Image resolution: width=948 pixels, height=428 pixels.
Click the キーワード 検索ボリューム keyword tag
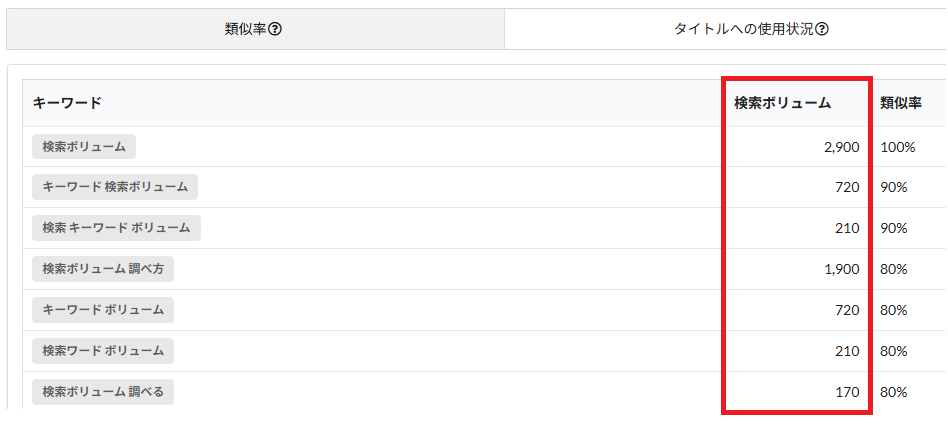coord(115,187)
